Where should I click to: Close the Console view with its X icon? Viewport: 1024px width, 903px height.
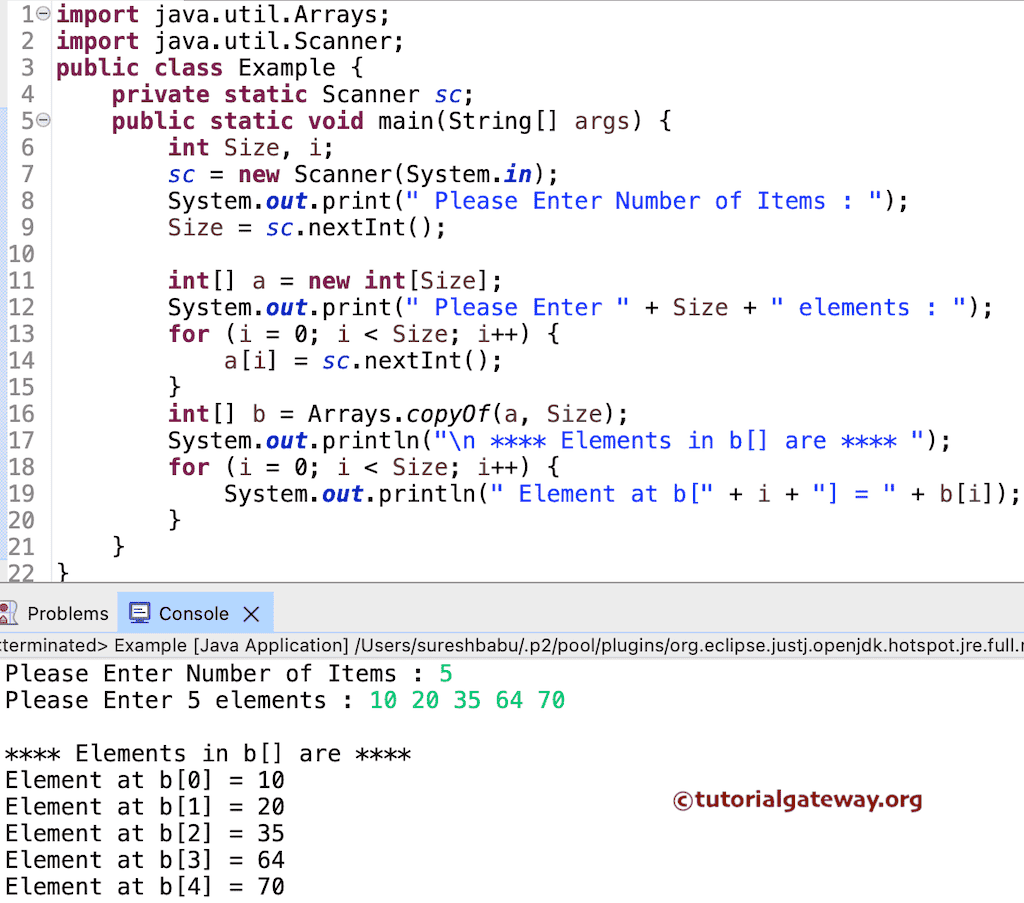251,613
